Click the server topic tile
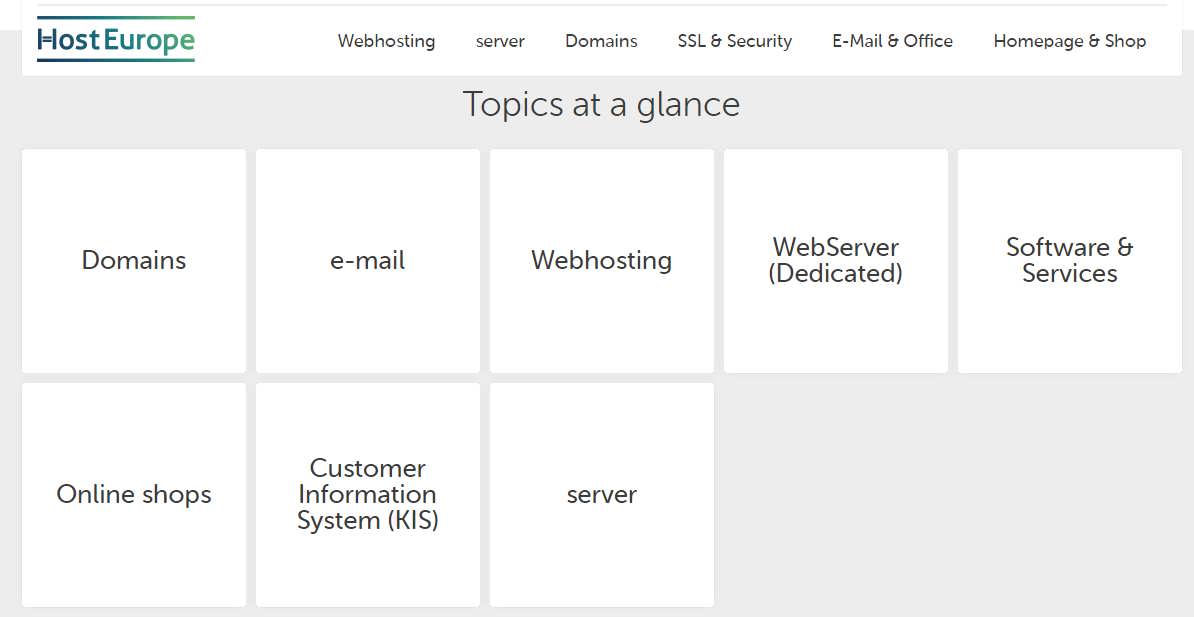The height and width of the screenshot is (617, 1194). coord(602,494)
